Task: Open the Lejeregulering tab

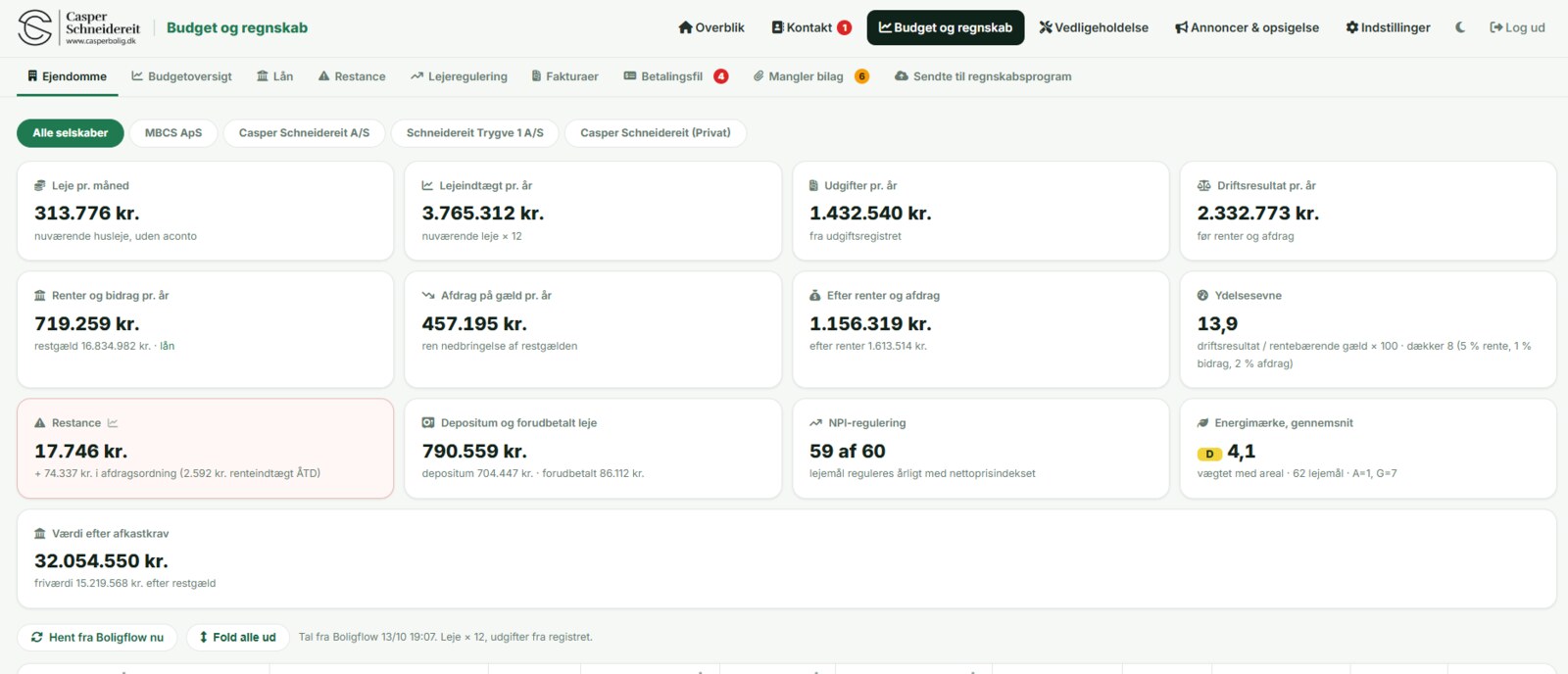Action: point(459,76)
